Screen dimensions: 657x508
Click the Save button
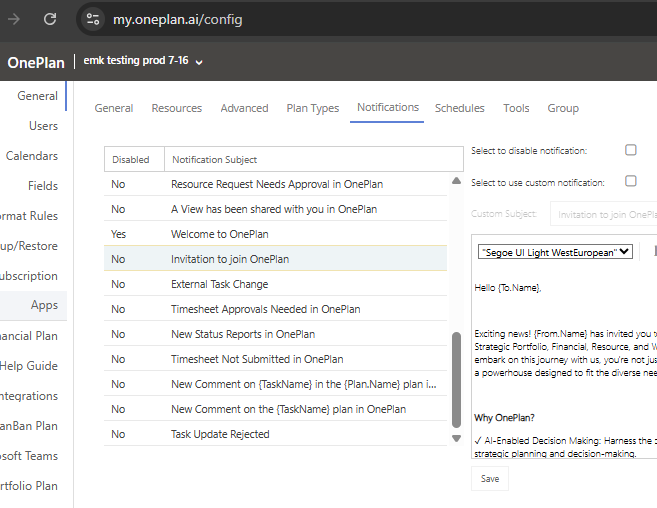click(490, 479)
